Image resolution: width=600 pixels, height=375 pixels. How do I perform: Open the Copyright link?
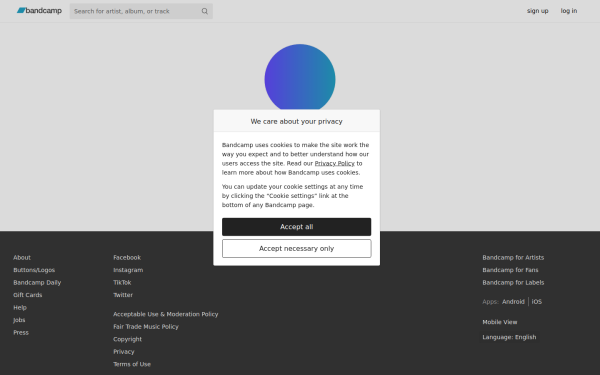[127, 339]
